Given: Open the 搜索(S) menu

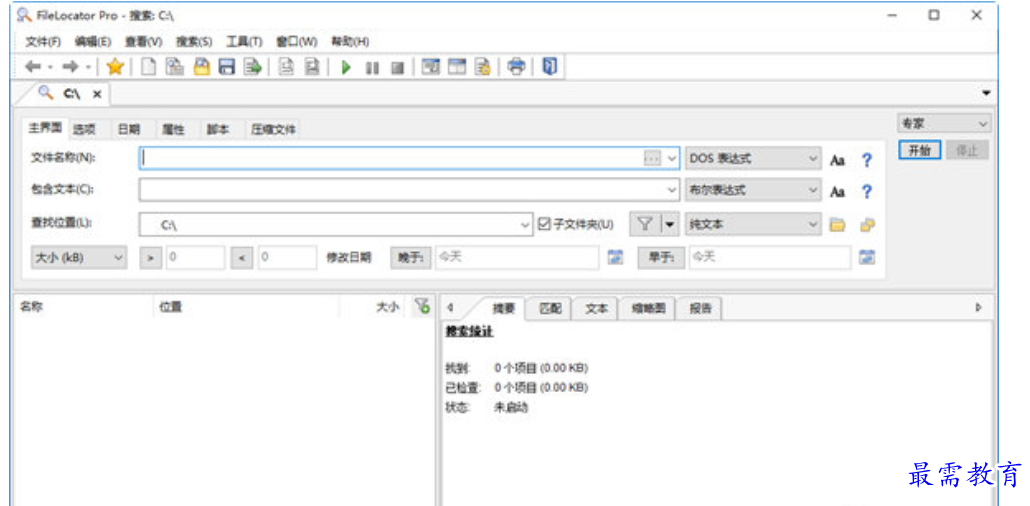Looking at the screenshot, I should point(194,42).
